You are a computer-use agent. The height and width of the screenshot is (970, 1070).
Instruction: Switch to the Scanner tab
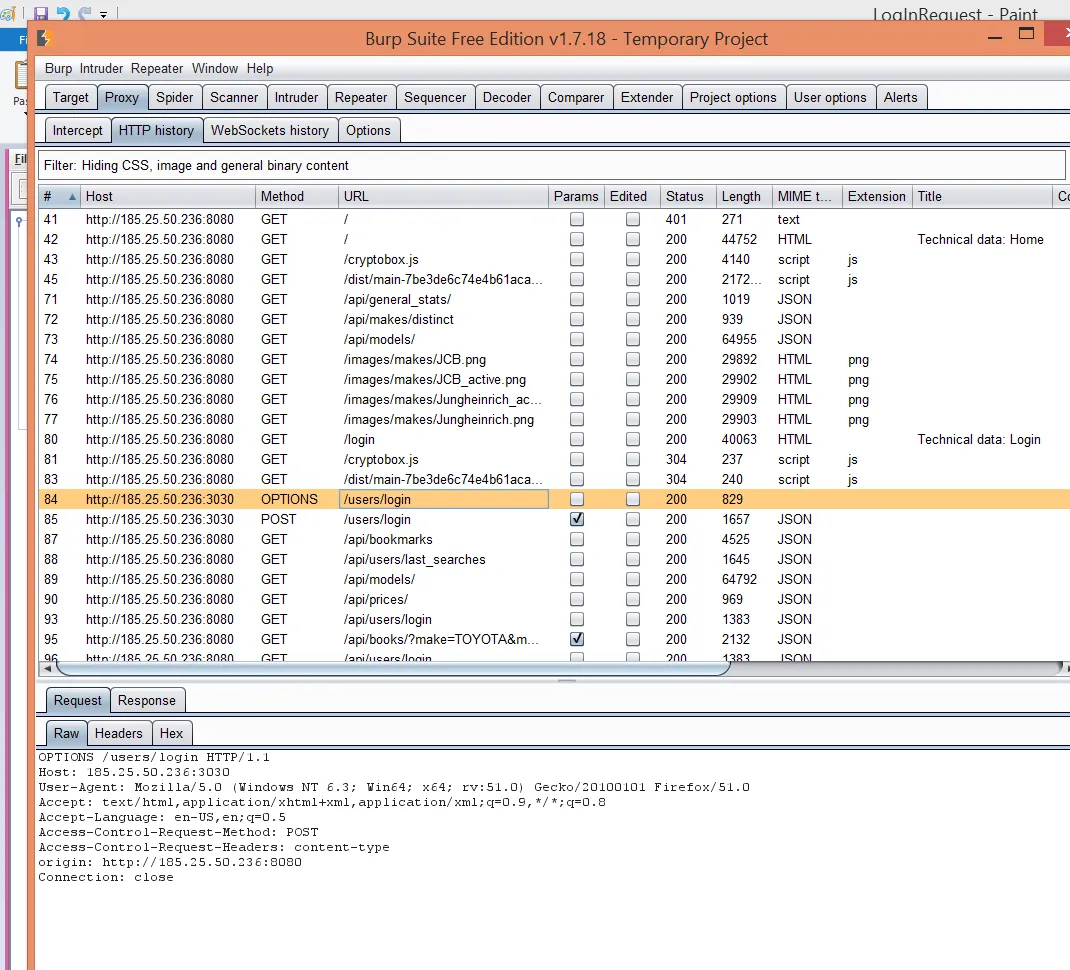pyautogui.click(x=234, y=98)
